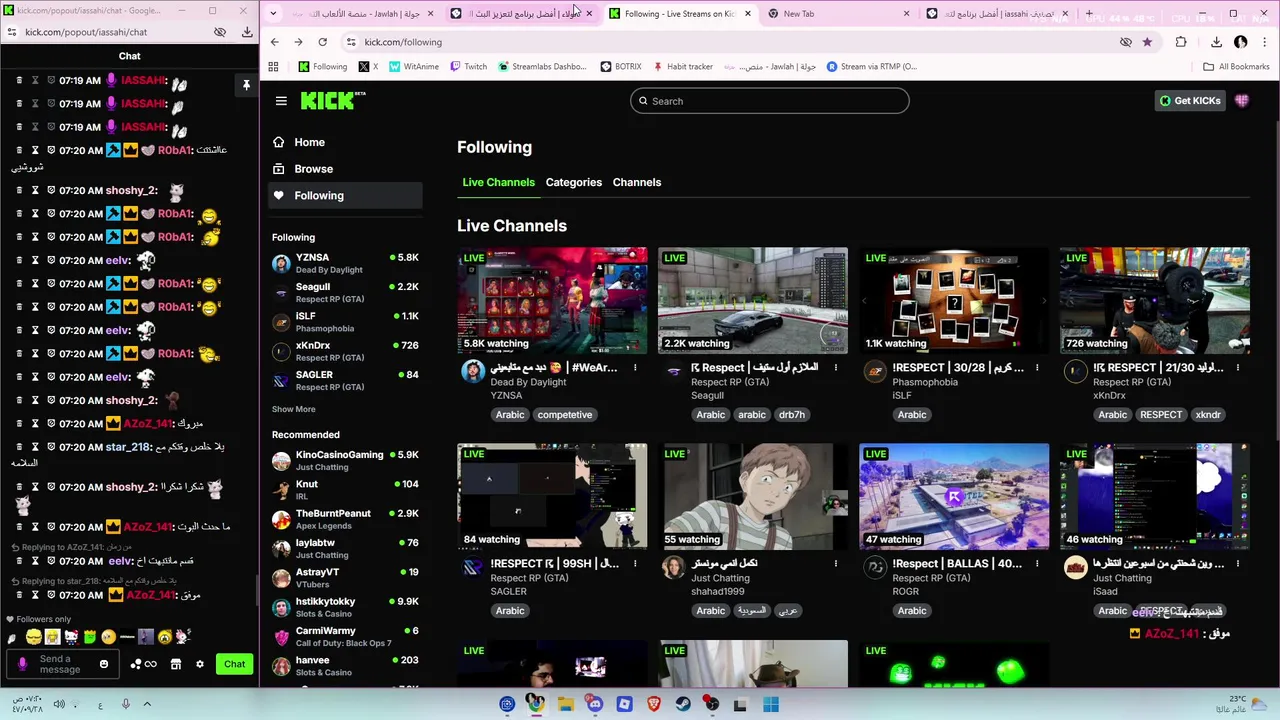Open Browse in the Kick sidebar
The width and height of the screenshot is (1280, 720).
(x=345, y=169)
